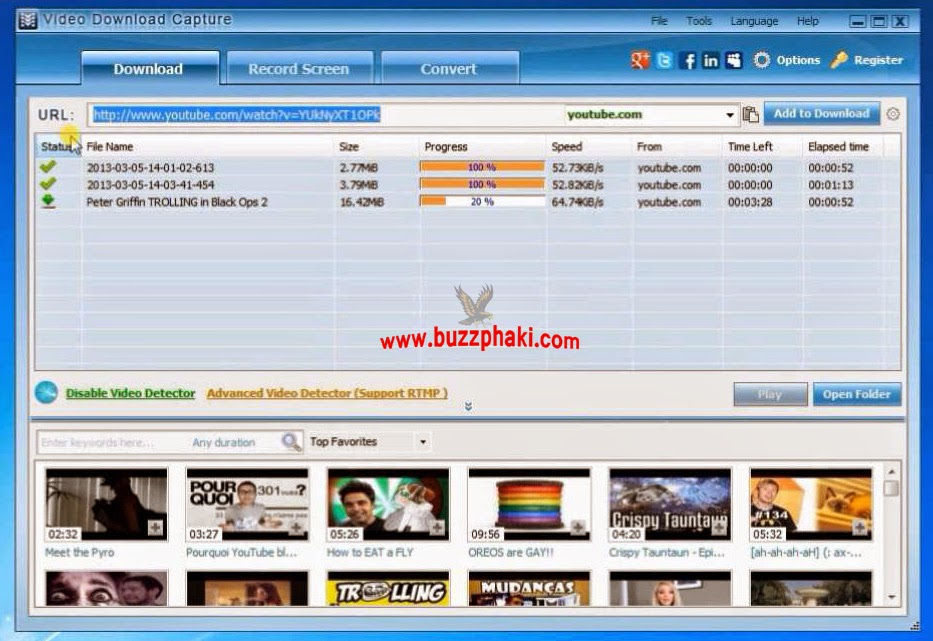This screenshot has height=641, width=933.
Task: Click the Play button
Action: pyautogui.click(x=770, y=394)
